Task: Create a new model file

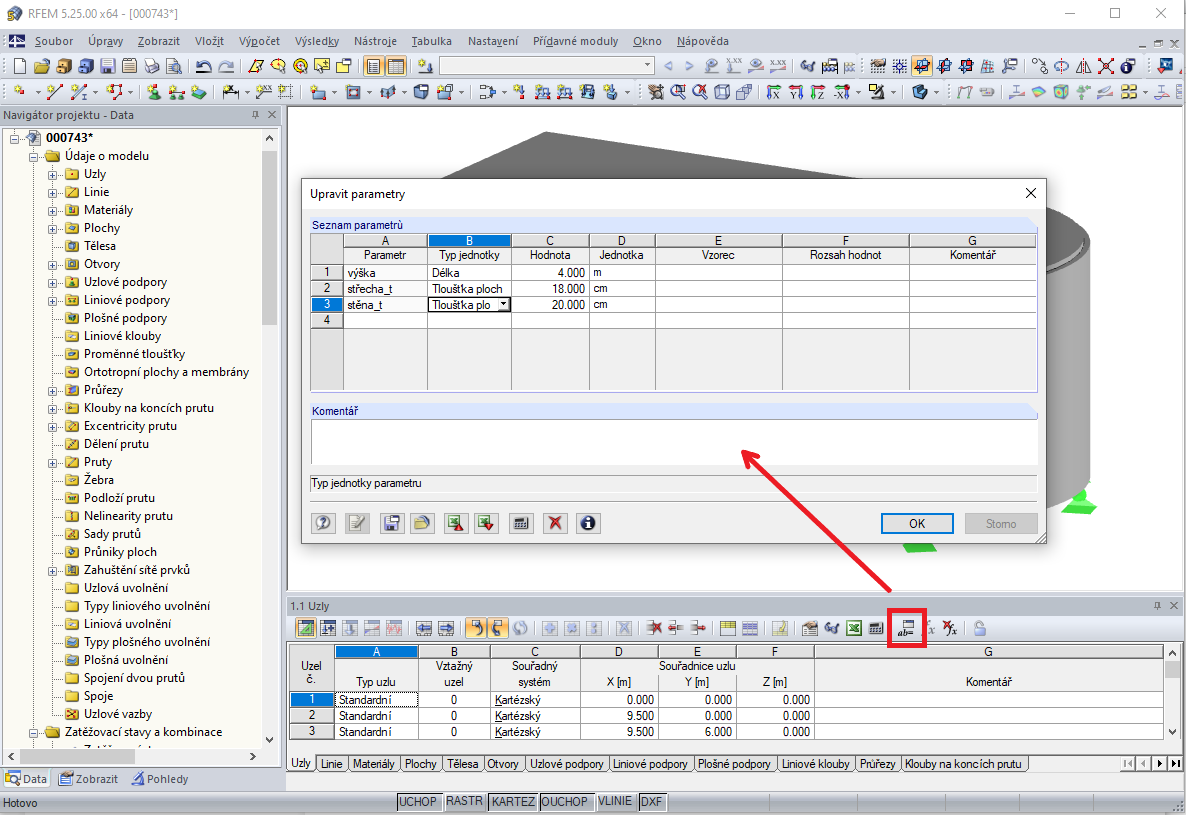Action: click(x=20, y=67)
